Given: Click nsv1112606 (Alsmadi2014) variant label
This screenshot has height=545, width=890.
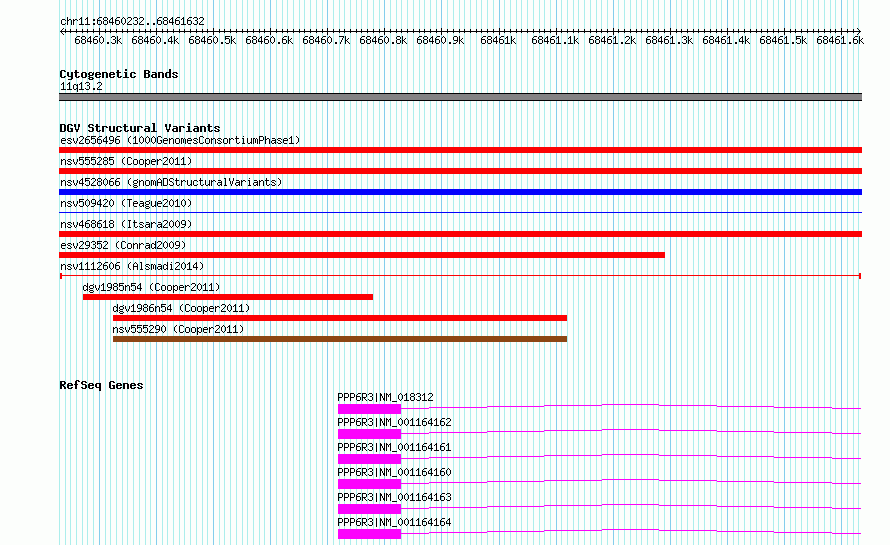Looking at the screenshot, I should coord(132,266).
